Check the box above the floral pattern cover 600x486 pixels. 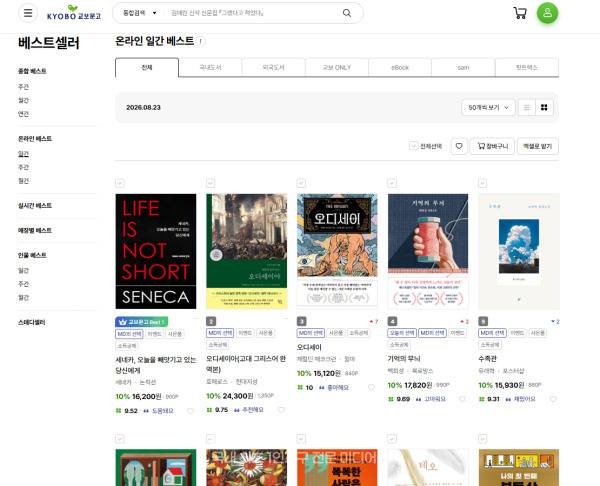(x=210, y=439)
